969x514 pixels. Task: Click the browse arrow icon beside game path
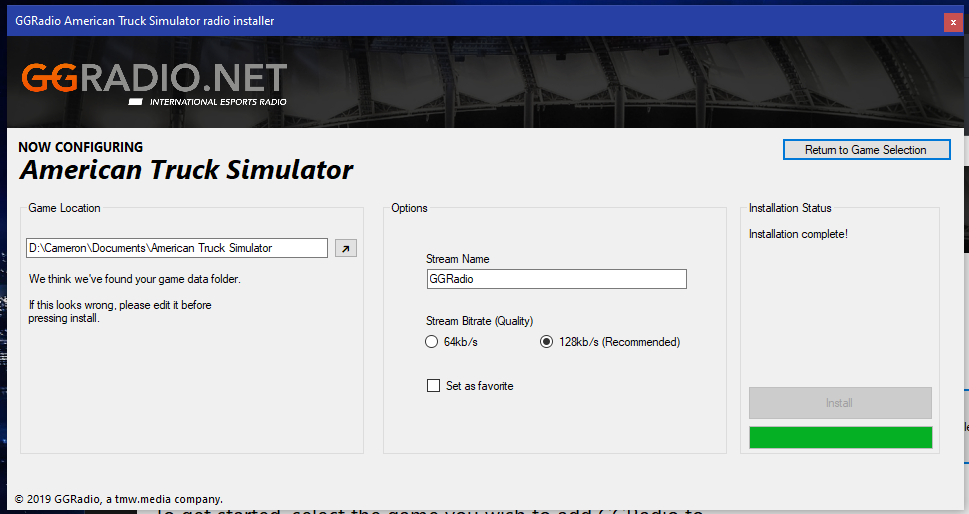[345, 248]
